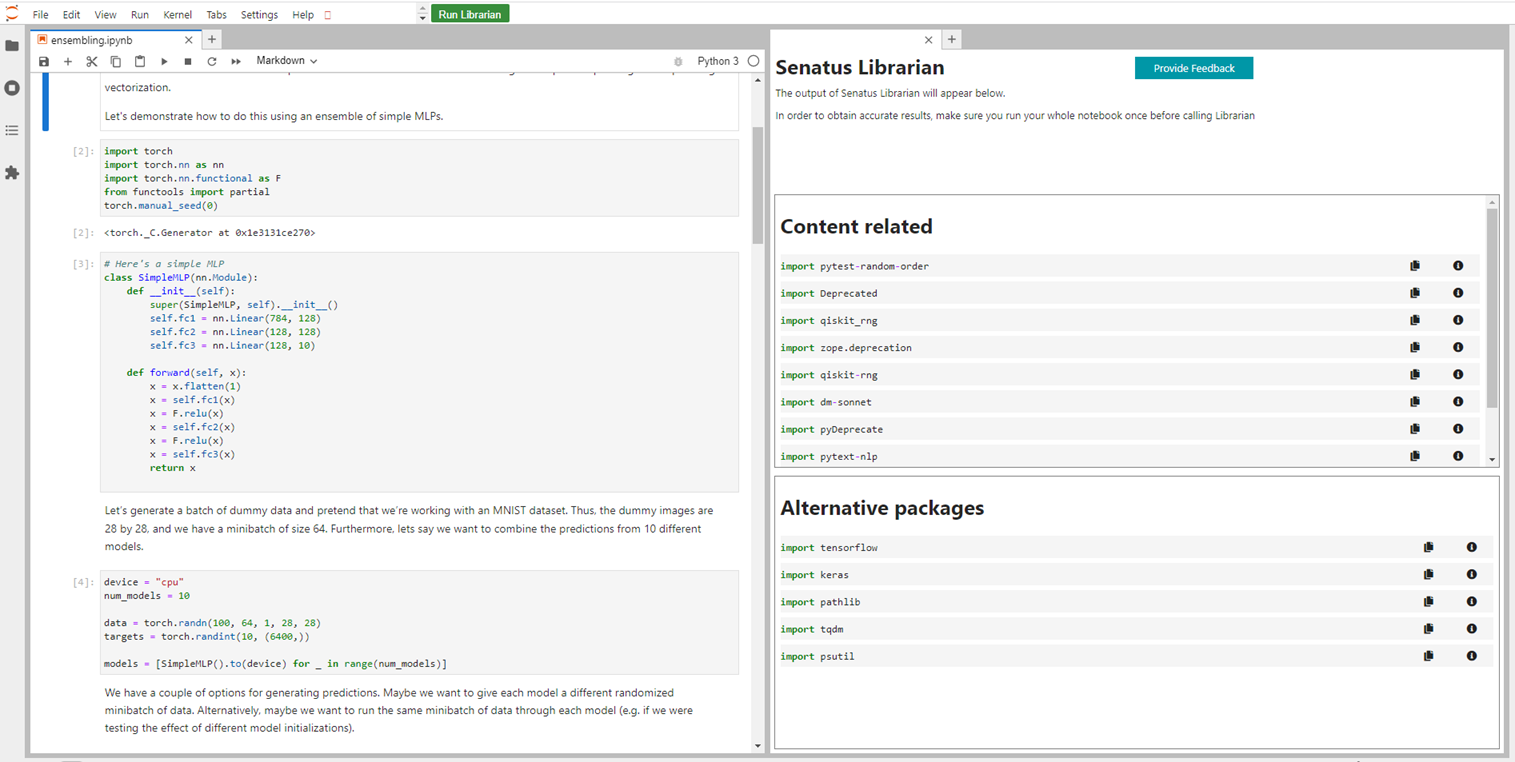The width and height of the screenshot is (1515, 762).
Task: Show info for qiskit_rng package
Action: (x=1458, y=320)
